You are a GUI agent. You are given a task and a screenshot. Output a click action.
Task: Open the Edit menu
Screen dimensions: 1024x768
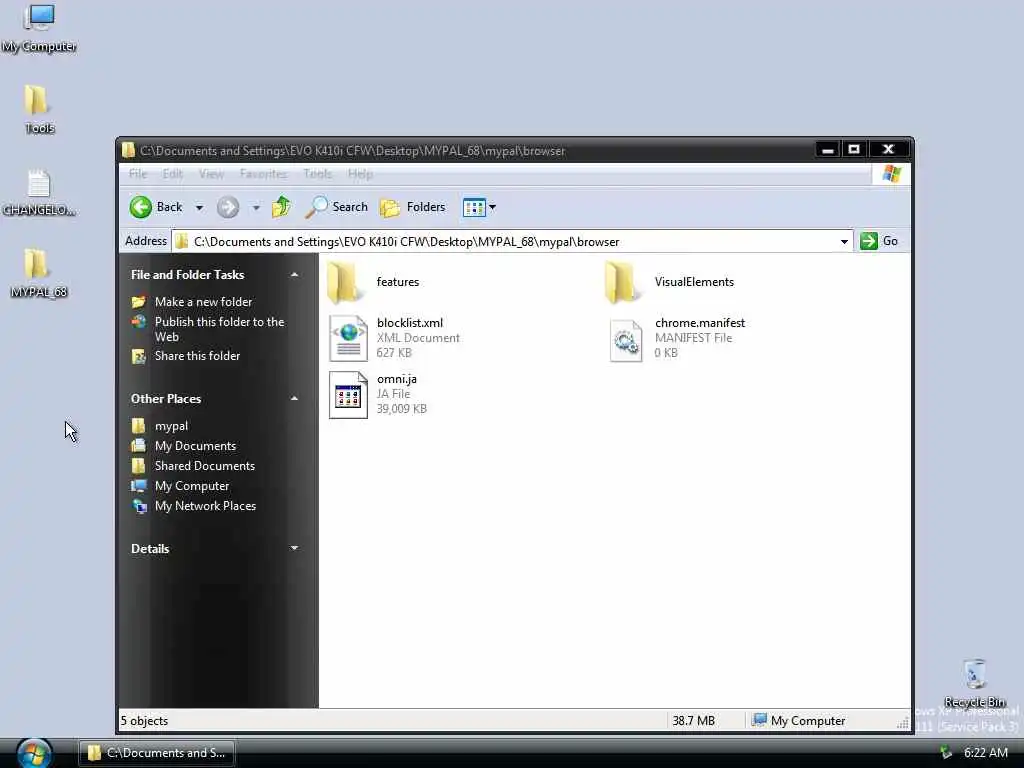pos(172,174)
